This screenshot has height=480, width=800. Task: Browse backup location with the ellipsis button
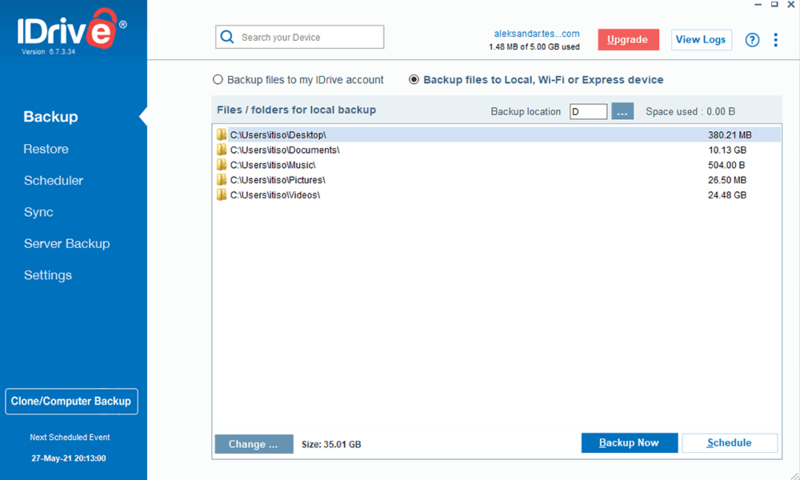pos(622,111)
